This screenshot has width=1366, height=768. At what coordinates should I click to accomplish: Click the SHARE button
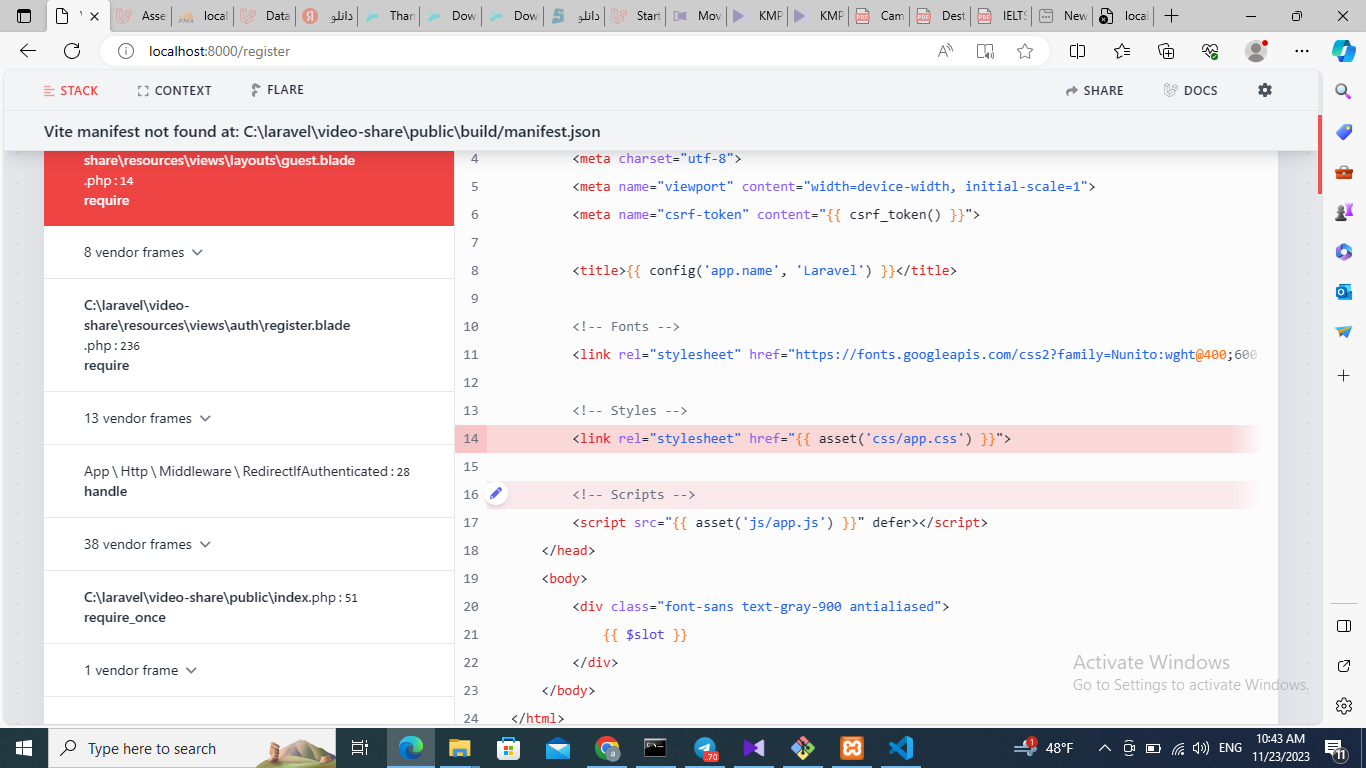click(1094, 90)
